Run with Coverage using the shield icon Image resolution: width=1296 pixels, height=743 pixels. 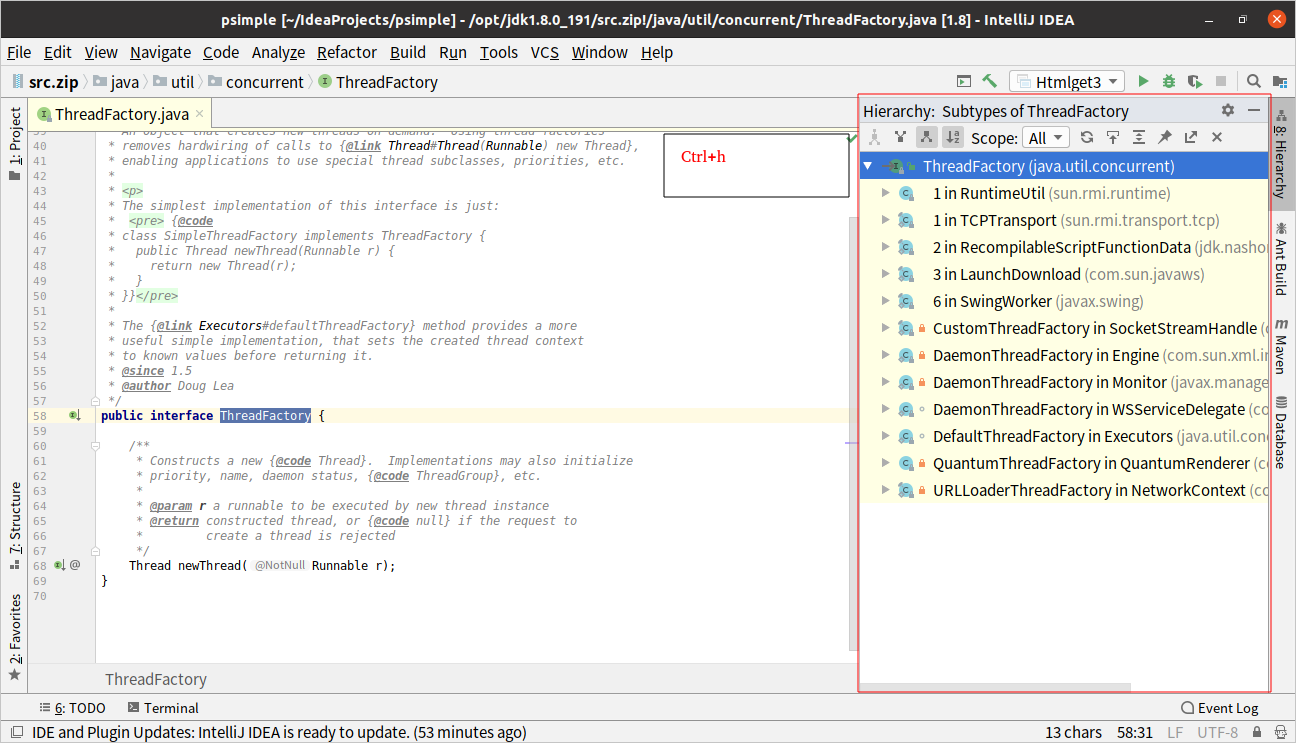point(1194,82)
